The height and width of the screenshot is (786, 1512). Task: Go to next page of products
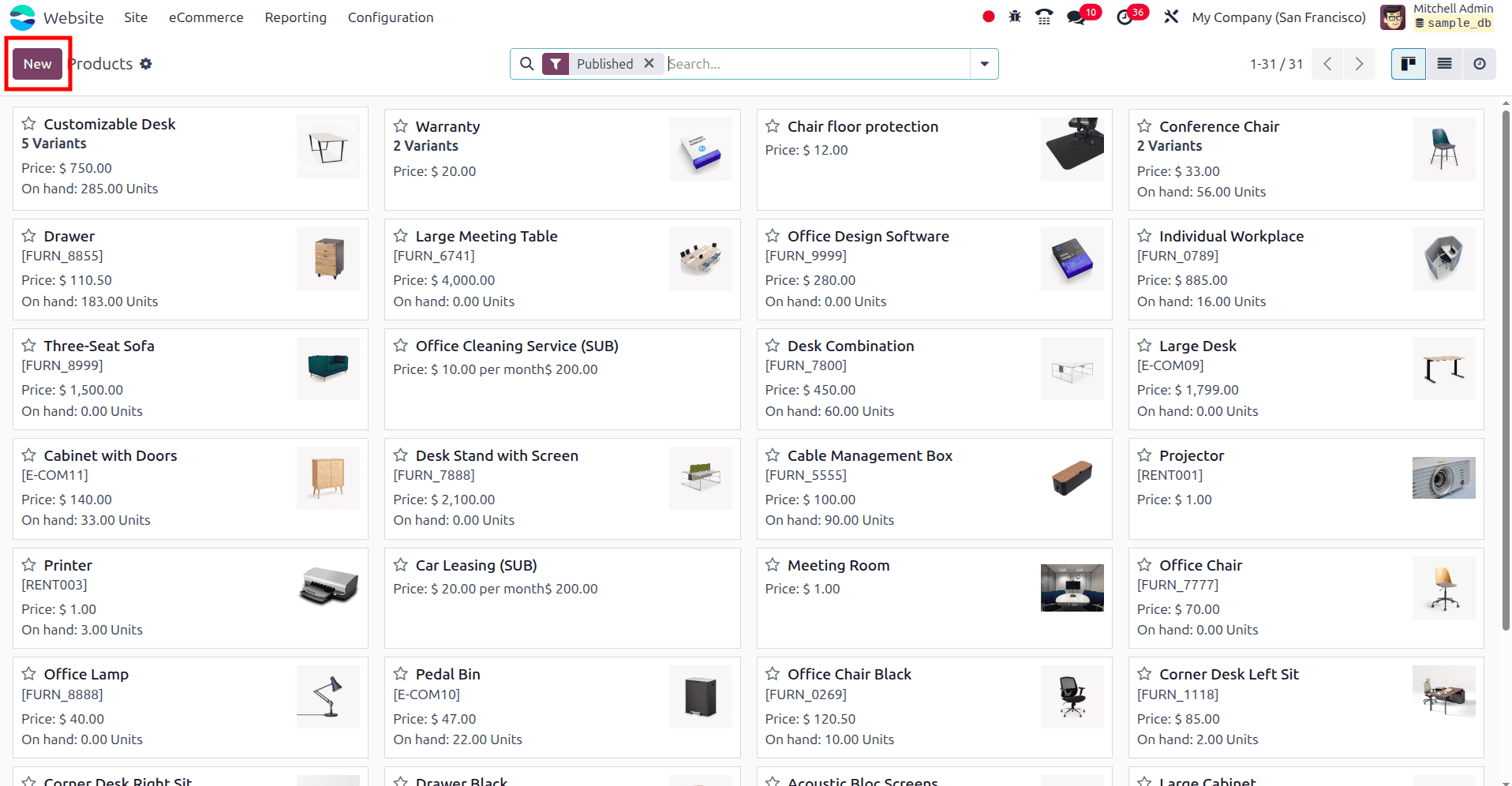[1359, 64]
